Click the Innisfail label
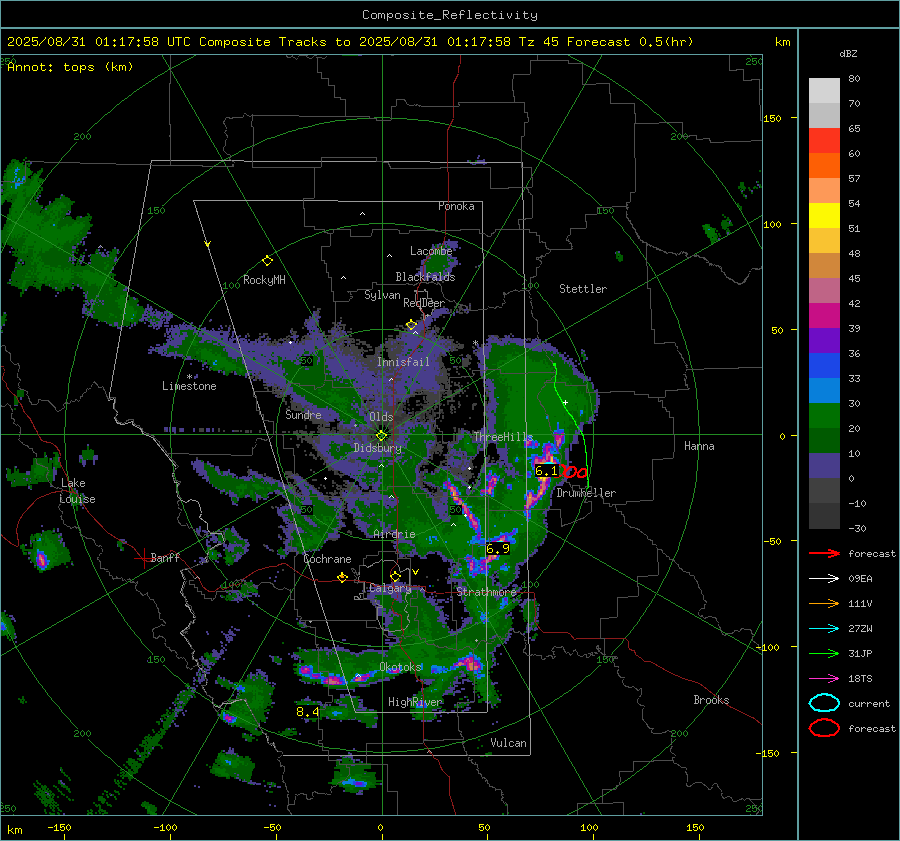This screenshot has width=900, height=841. tap(403, 362)
